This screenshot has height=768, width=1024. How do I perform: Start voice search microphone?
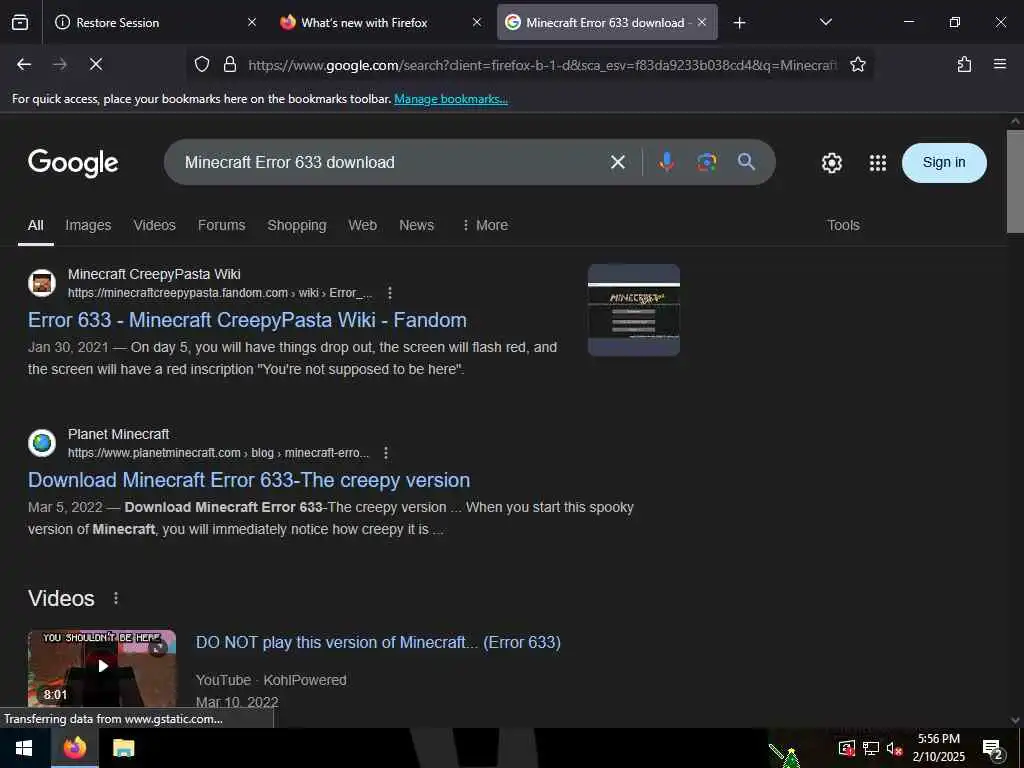tap(666, 162)
